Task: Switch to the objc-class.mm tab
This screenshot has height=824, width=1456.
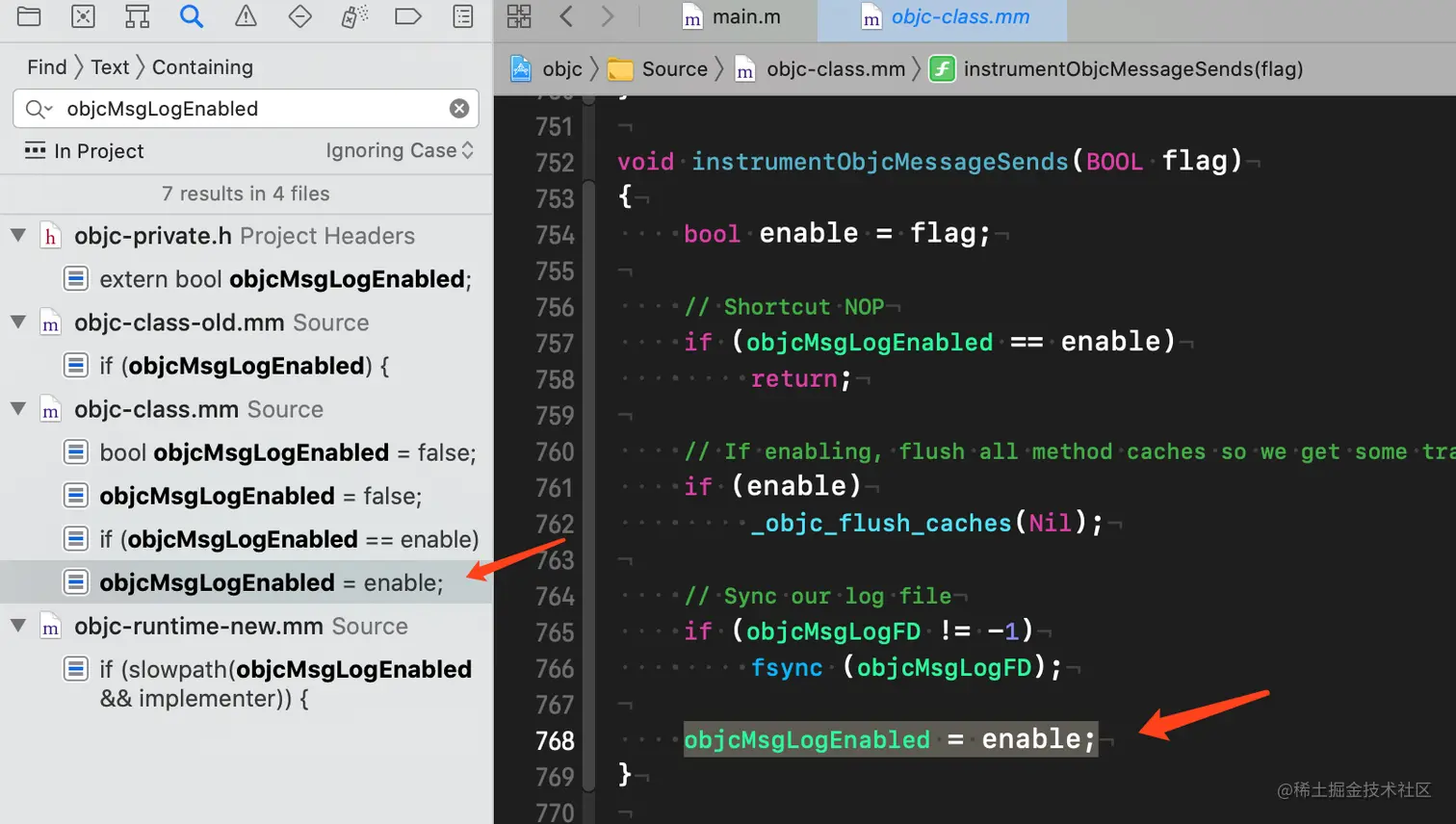Action: [945, 17]
